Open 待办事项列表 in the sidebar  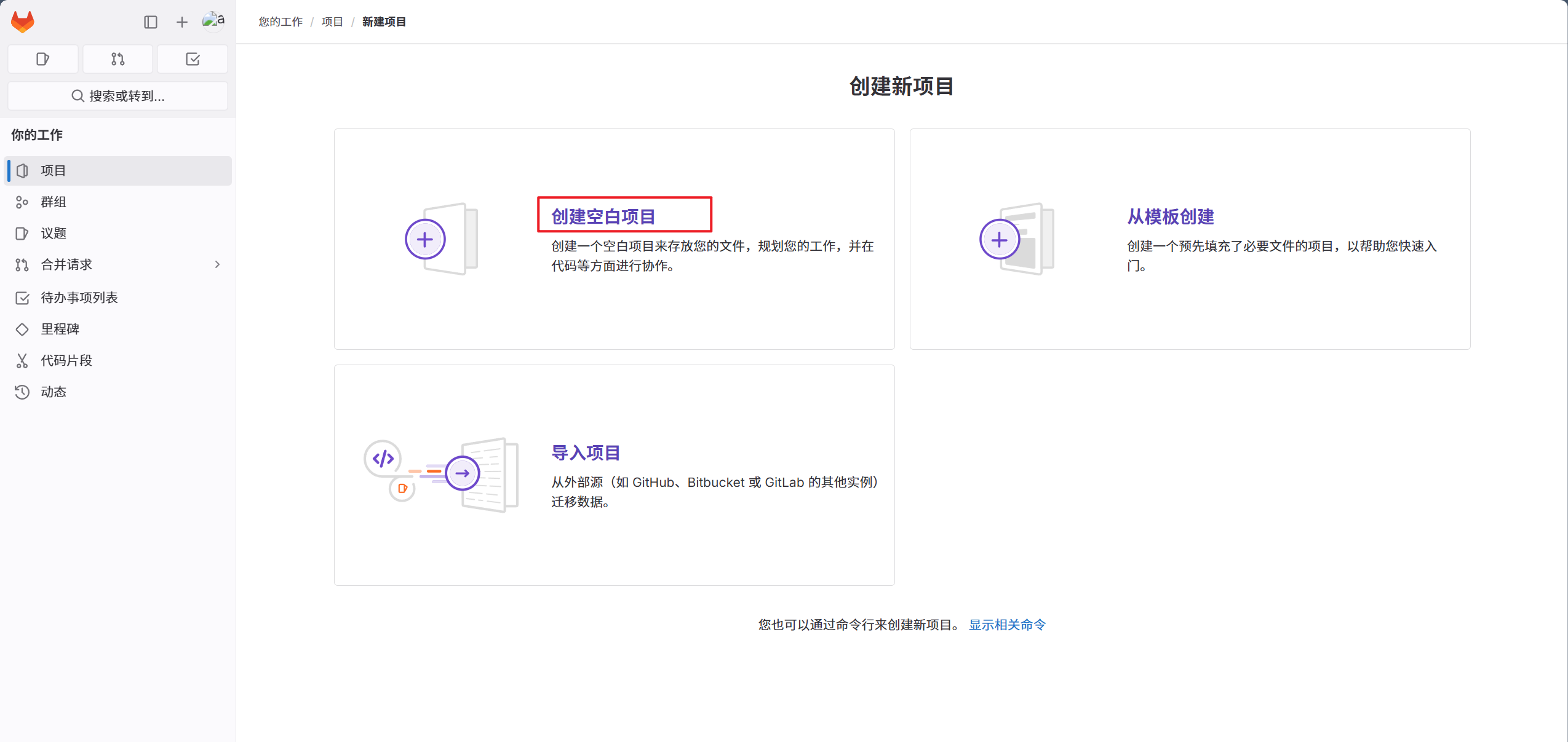point(79,298)
